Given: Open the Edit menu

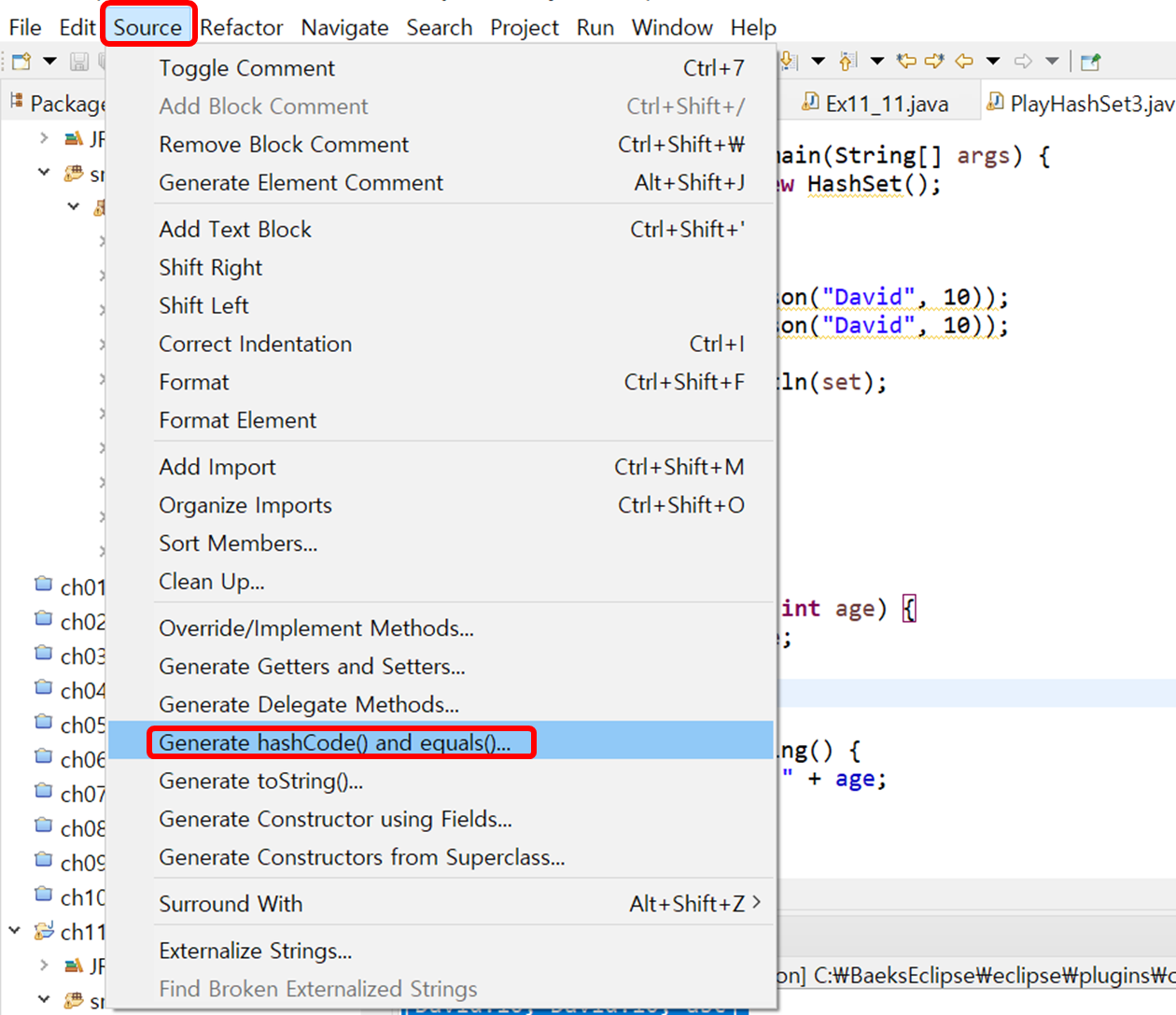Looking at the screenshot, I should coord(77,27).
